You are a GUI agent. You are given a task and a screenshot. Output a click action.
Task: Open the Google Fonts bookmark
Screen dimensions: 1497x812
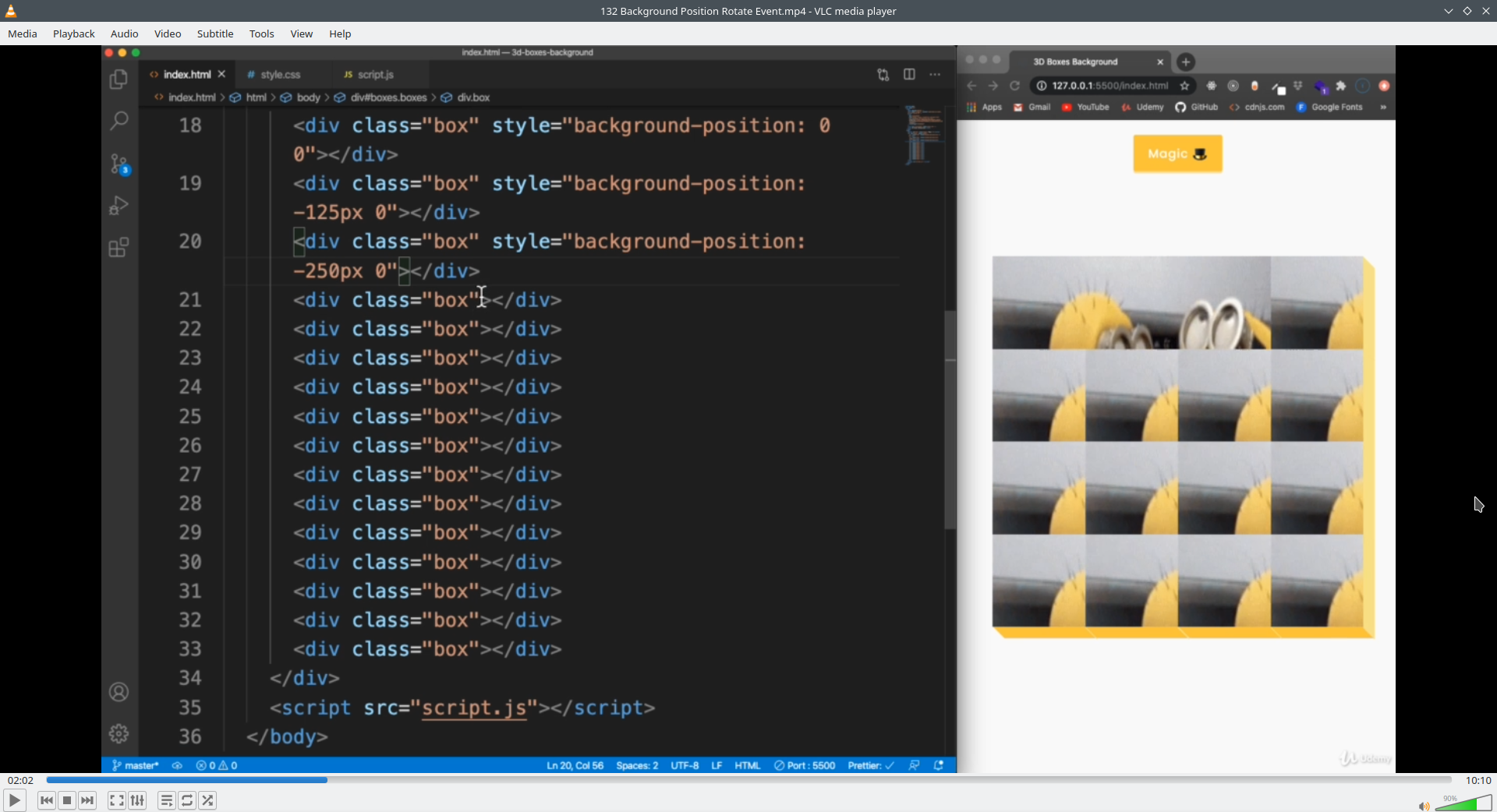pos(1329,108)
